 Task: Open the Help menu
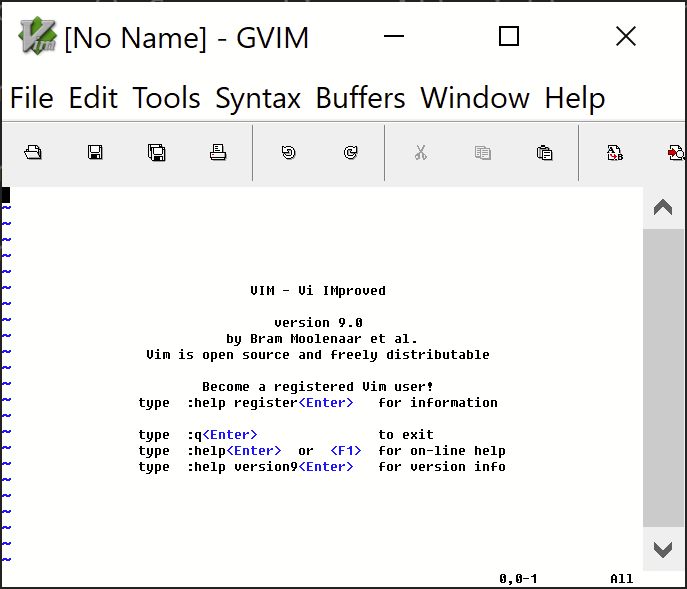click(575, 98)
